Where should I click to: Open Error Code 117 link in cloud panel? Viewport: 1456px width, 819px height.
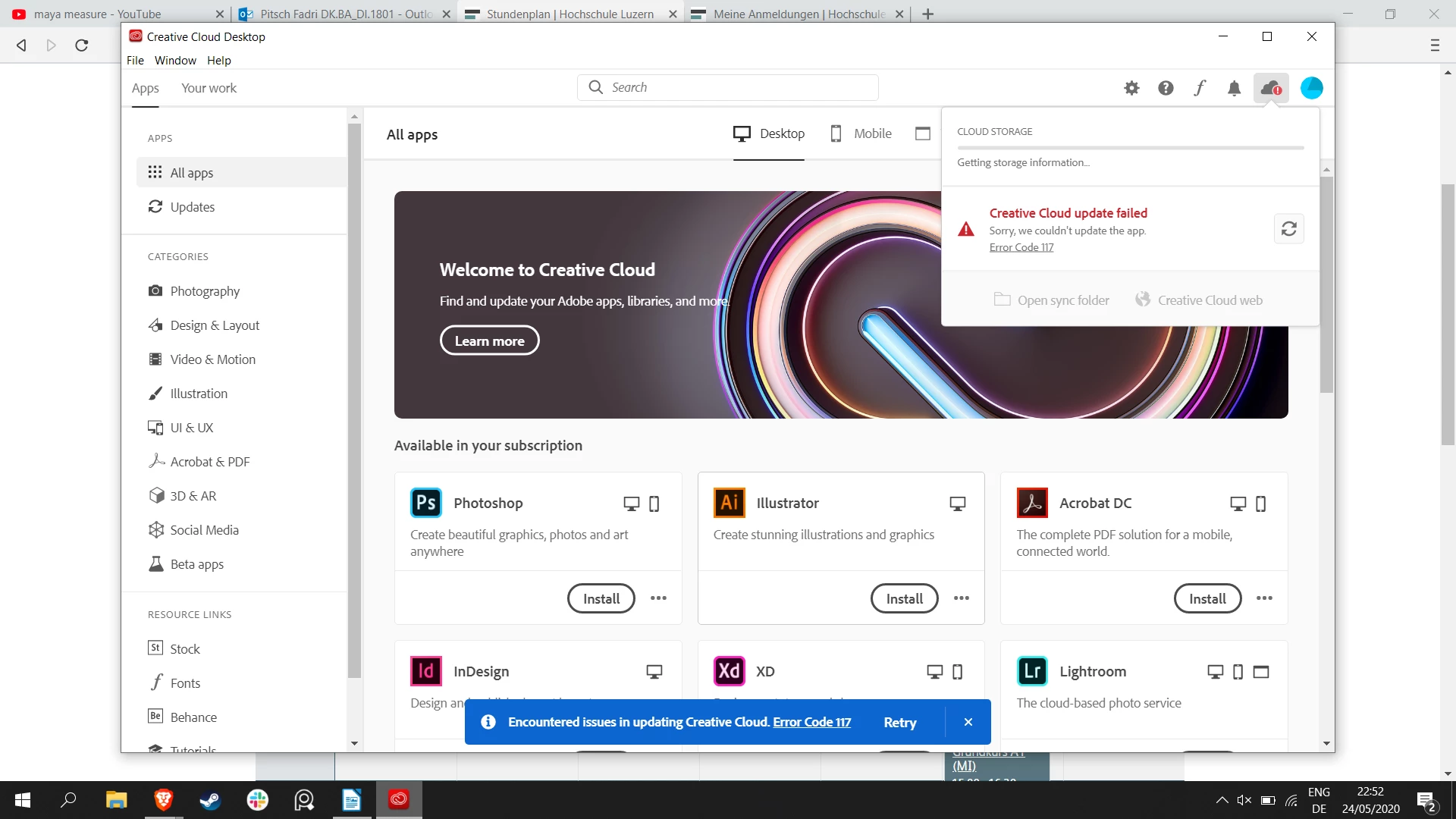pos(1021,247)
